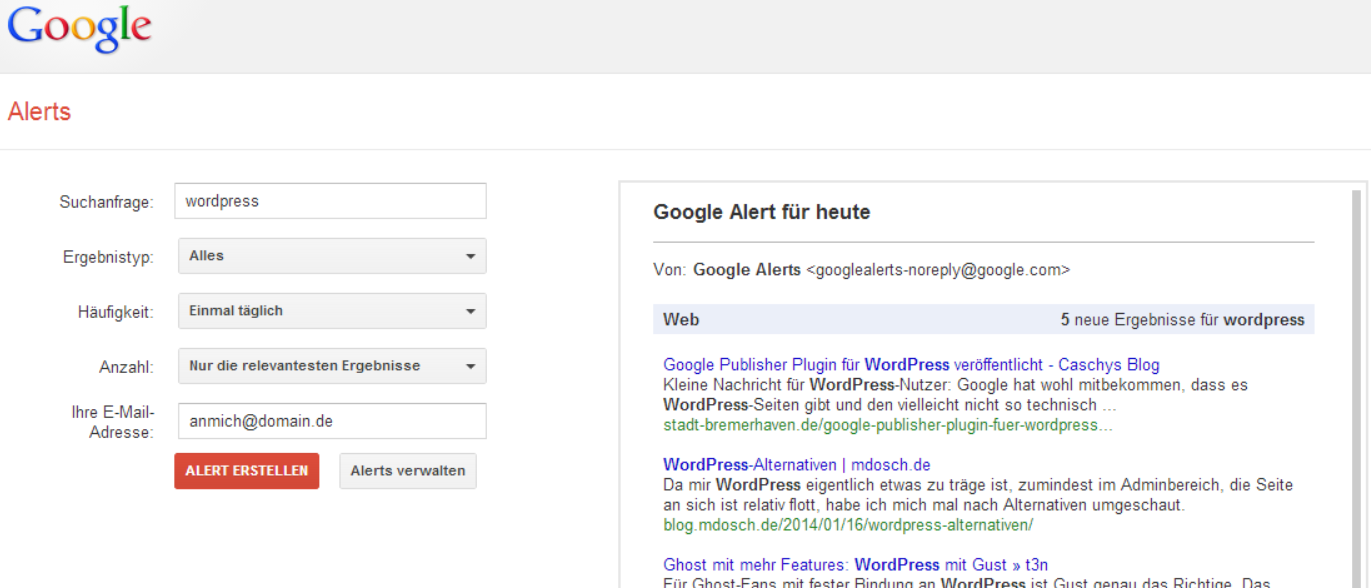Image resolution: width=1371 pixels, height=588 pixels.
Task: Click the Ihre E-Mail-Adresse label
Action: pyautogui.click(x=113, y=422)
